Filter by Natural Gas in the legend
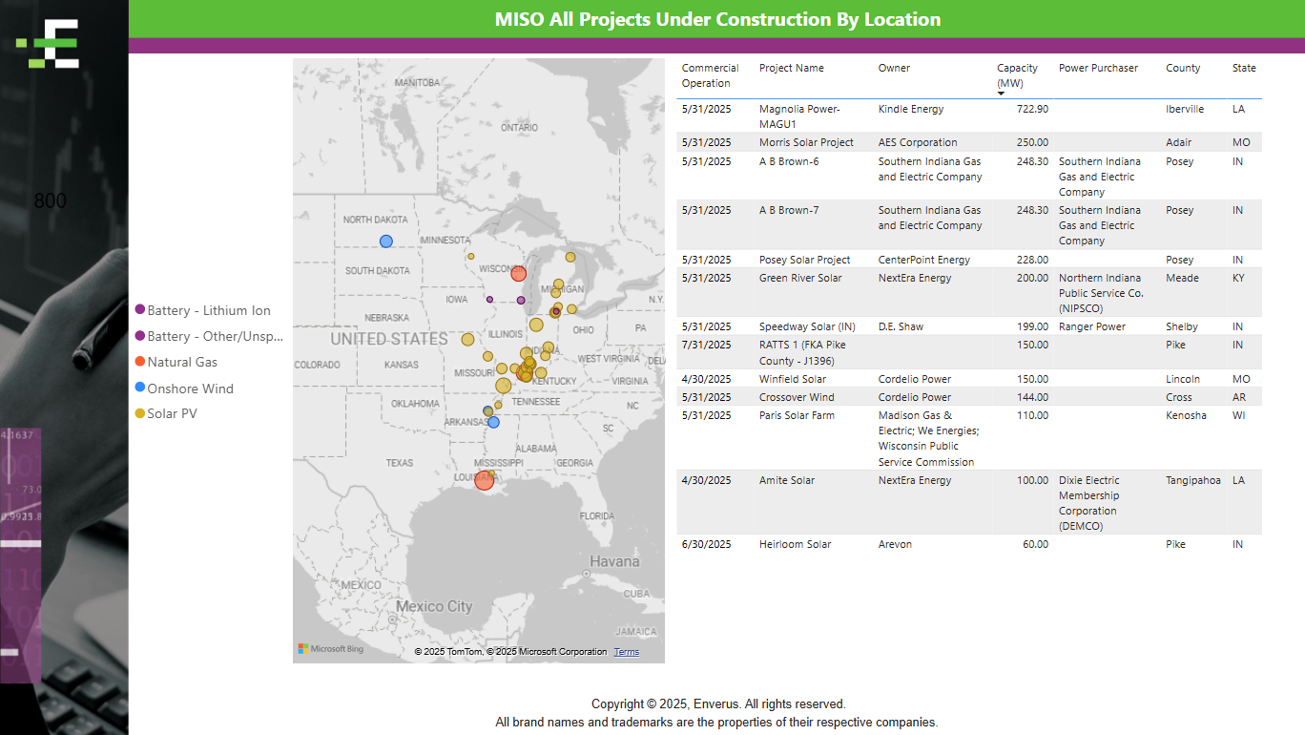Viewport: 1305px width, 735px height. (182, 362)
